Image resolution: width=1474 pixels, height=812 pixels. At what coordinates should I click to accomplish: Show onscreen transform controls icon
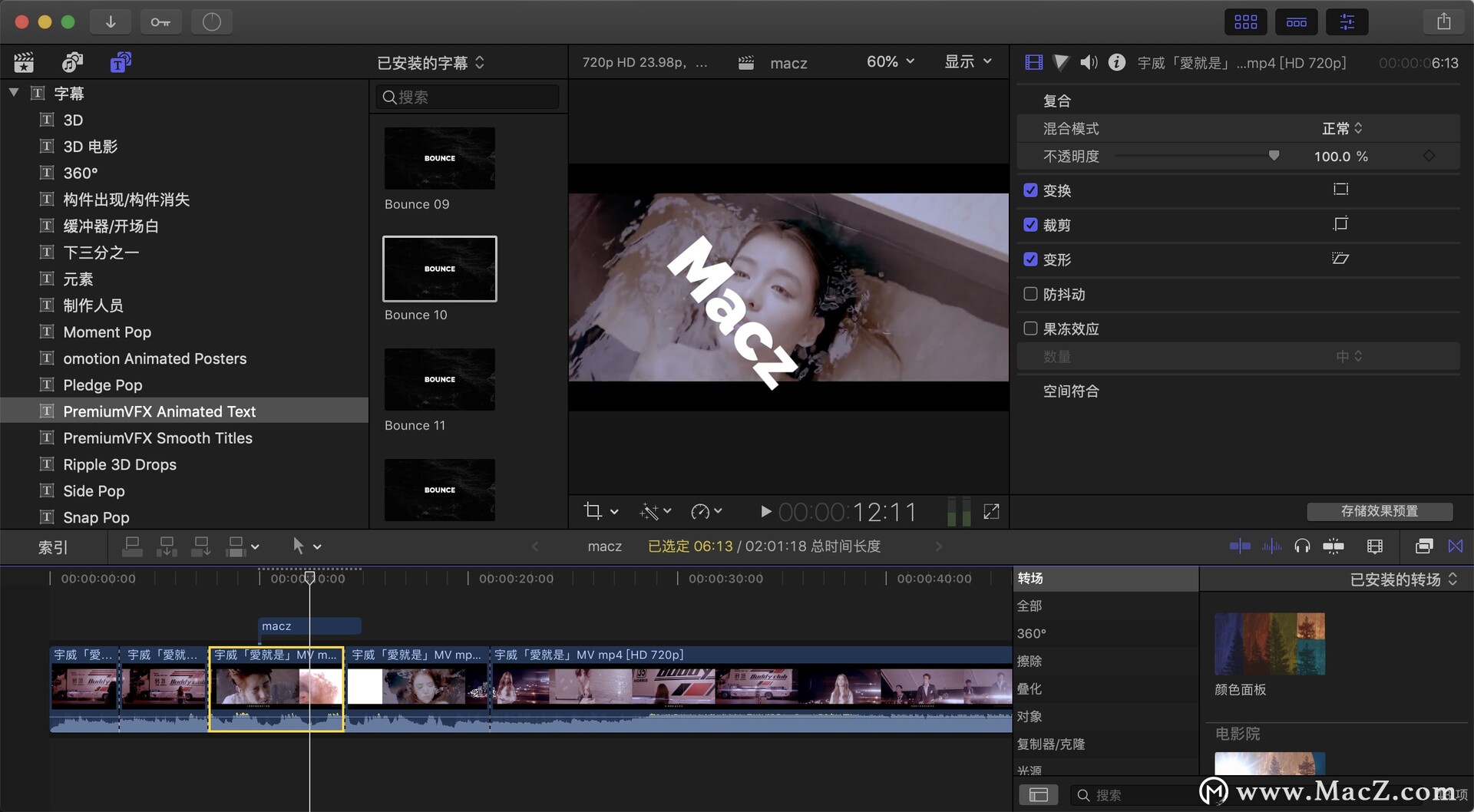(x=1340, y=190)
